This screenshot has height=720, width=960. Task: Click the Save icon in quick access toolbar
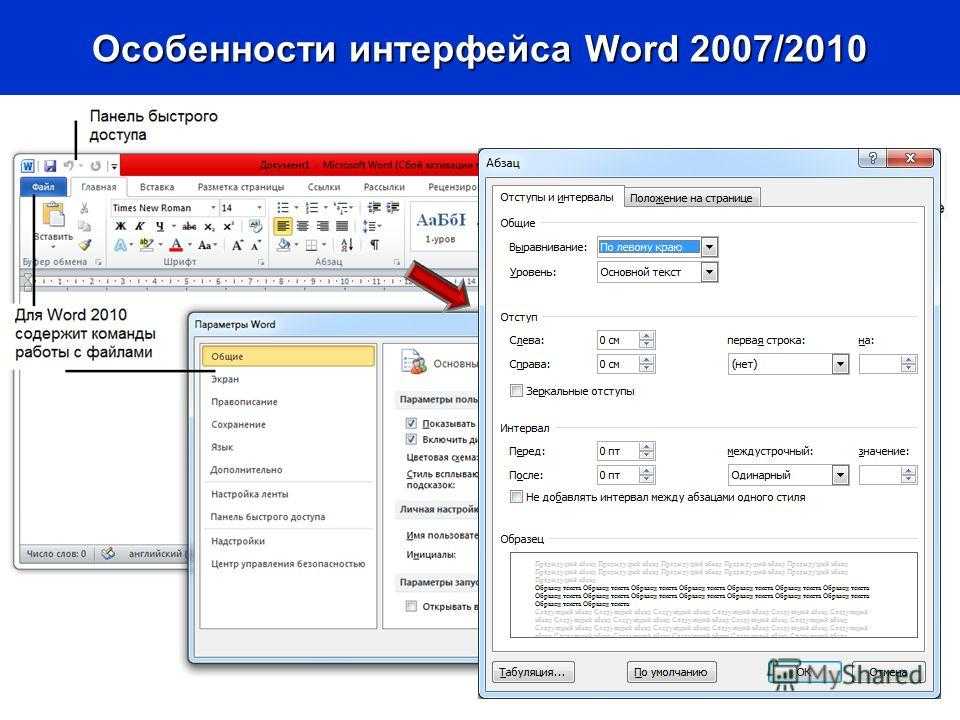50,166
